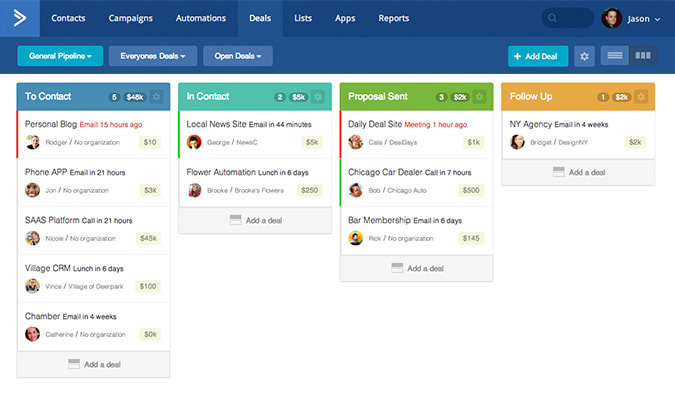Open the Bar Membership deal

click(379, 220)
